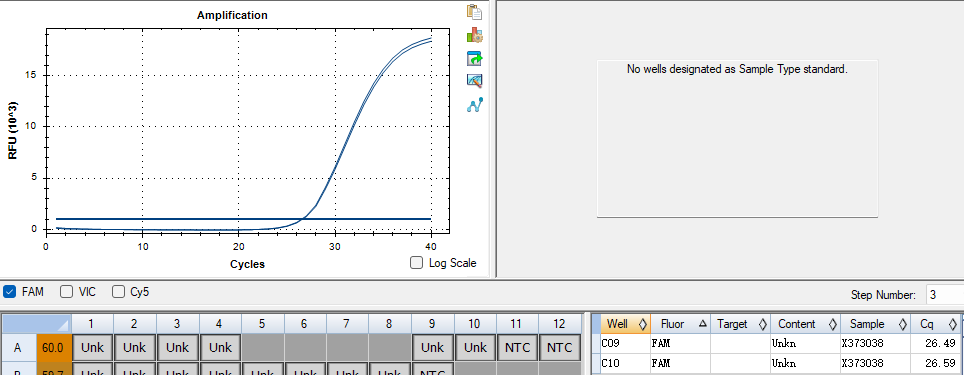Click the No wells designated standard message
964x375 pixels.
coord(737,69)
